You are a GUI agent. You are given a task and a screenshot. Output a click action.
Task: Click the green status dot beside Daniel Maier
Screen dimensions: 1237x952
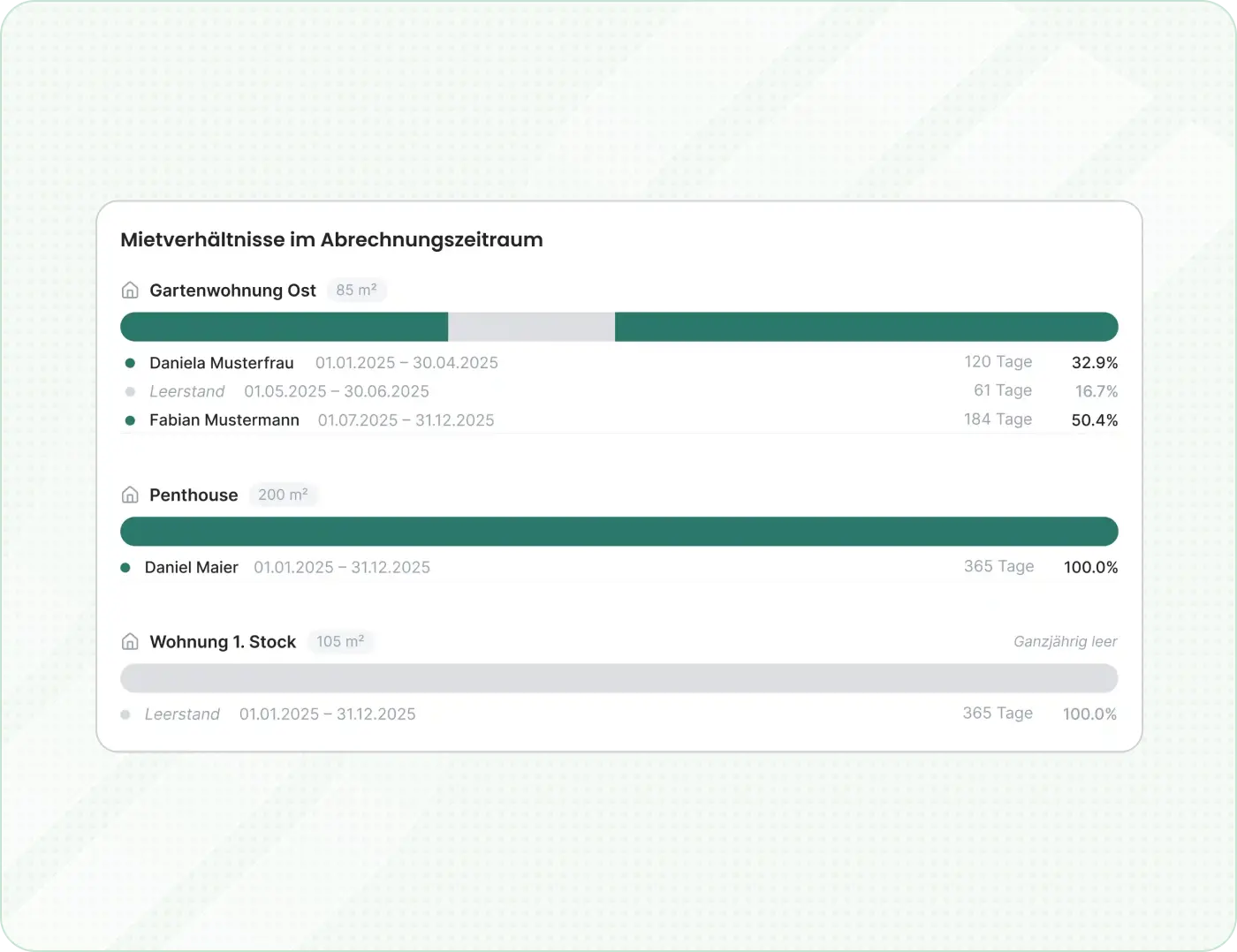point(125,567)
